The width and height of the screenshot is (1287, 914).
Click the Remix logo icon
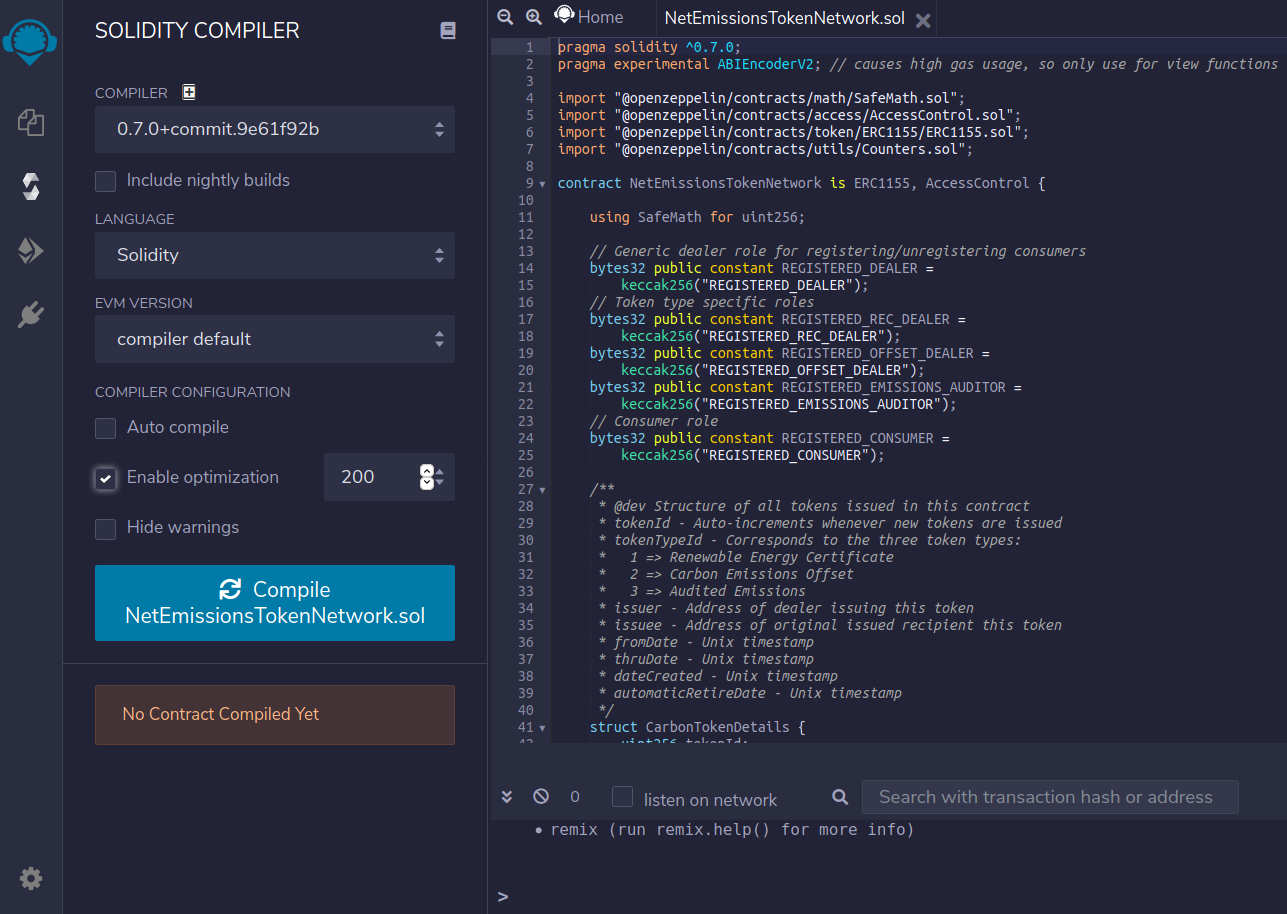point(30,40)
